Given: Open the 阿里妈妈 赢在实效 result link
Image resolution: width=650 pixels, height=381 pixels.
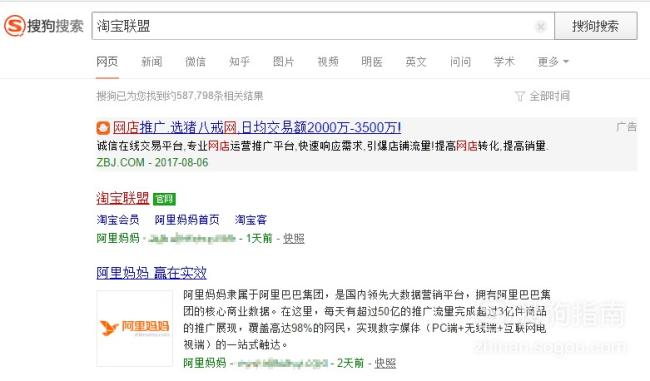Looking at the screenshot, I should [x=151, y=273].
